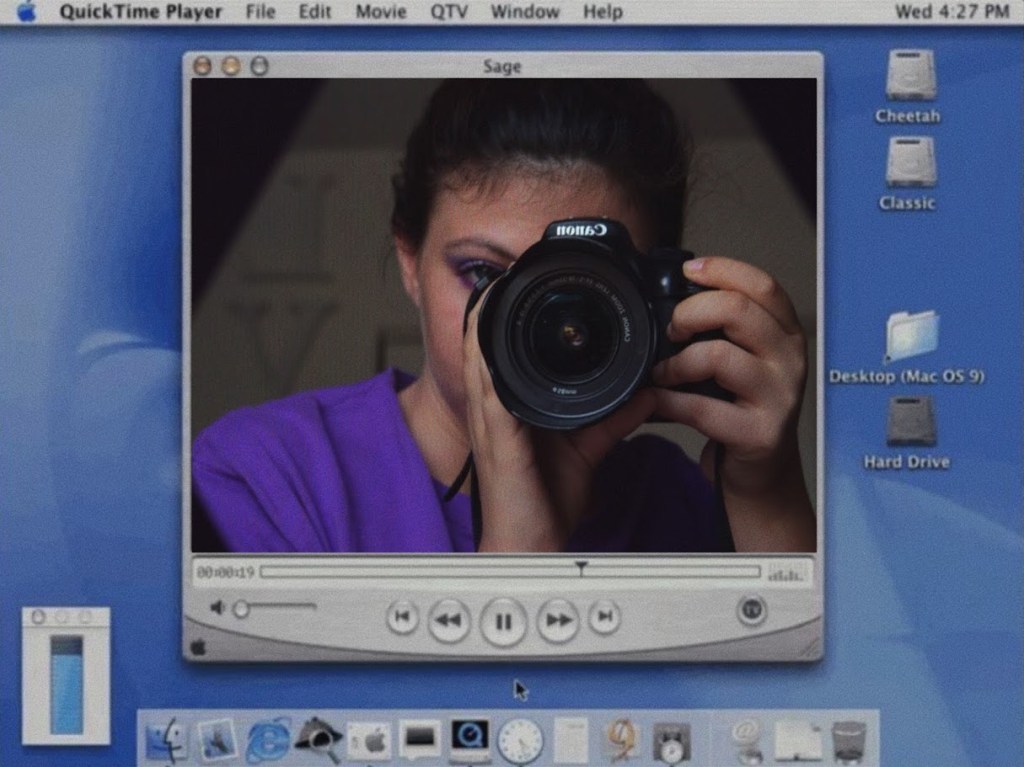Click the rewind button
The height and width of the screenshot is (767, 1024).
(449, 621)
